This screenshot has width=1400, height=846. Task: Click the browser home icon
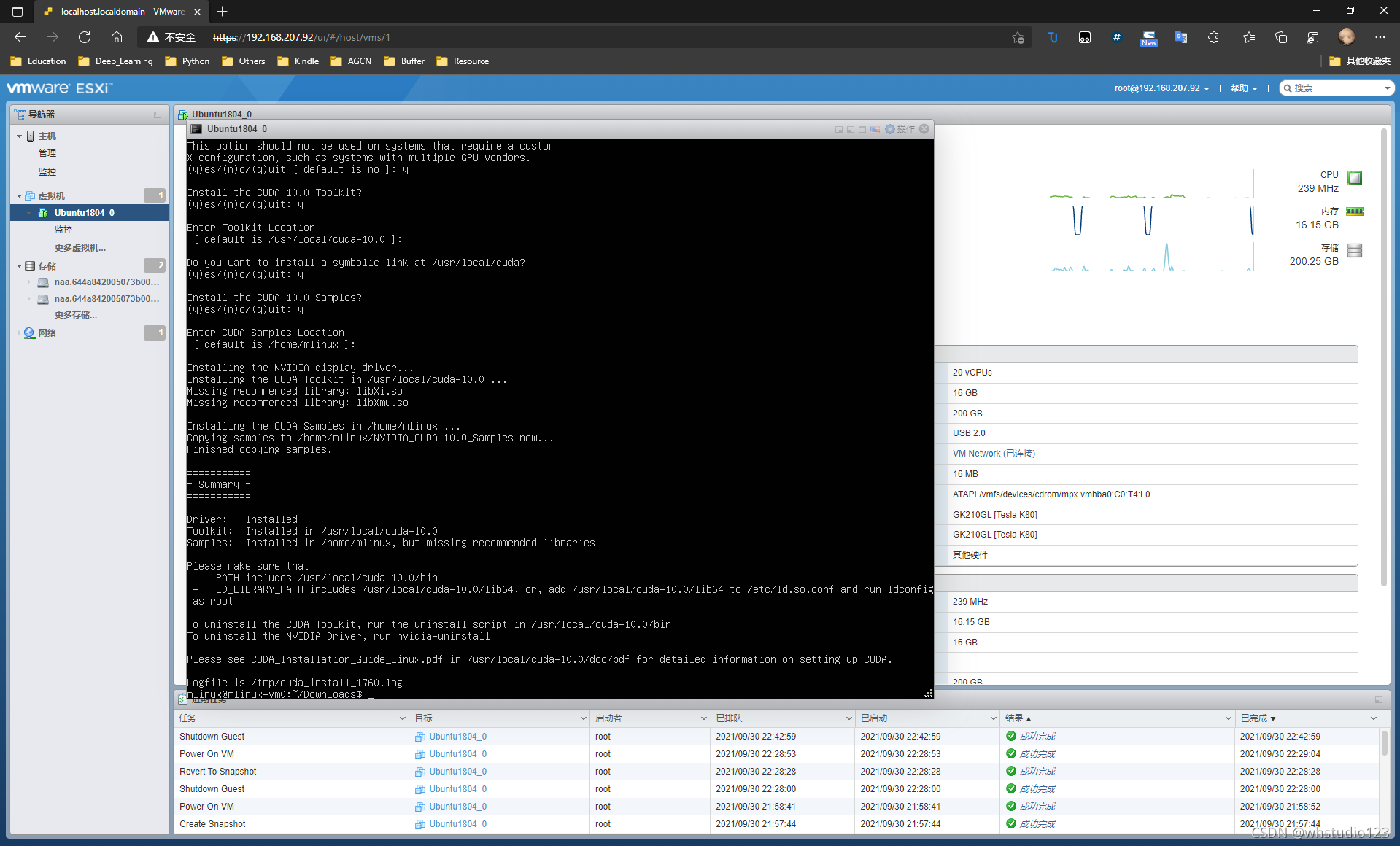point(117,37)
